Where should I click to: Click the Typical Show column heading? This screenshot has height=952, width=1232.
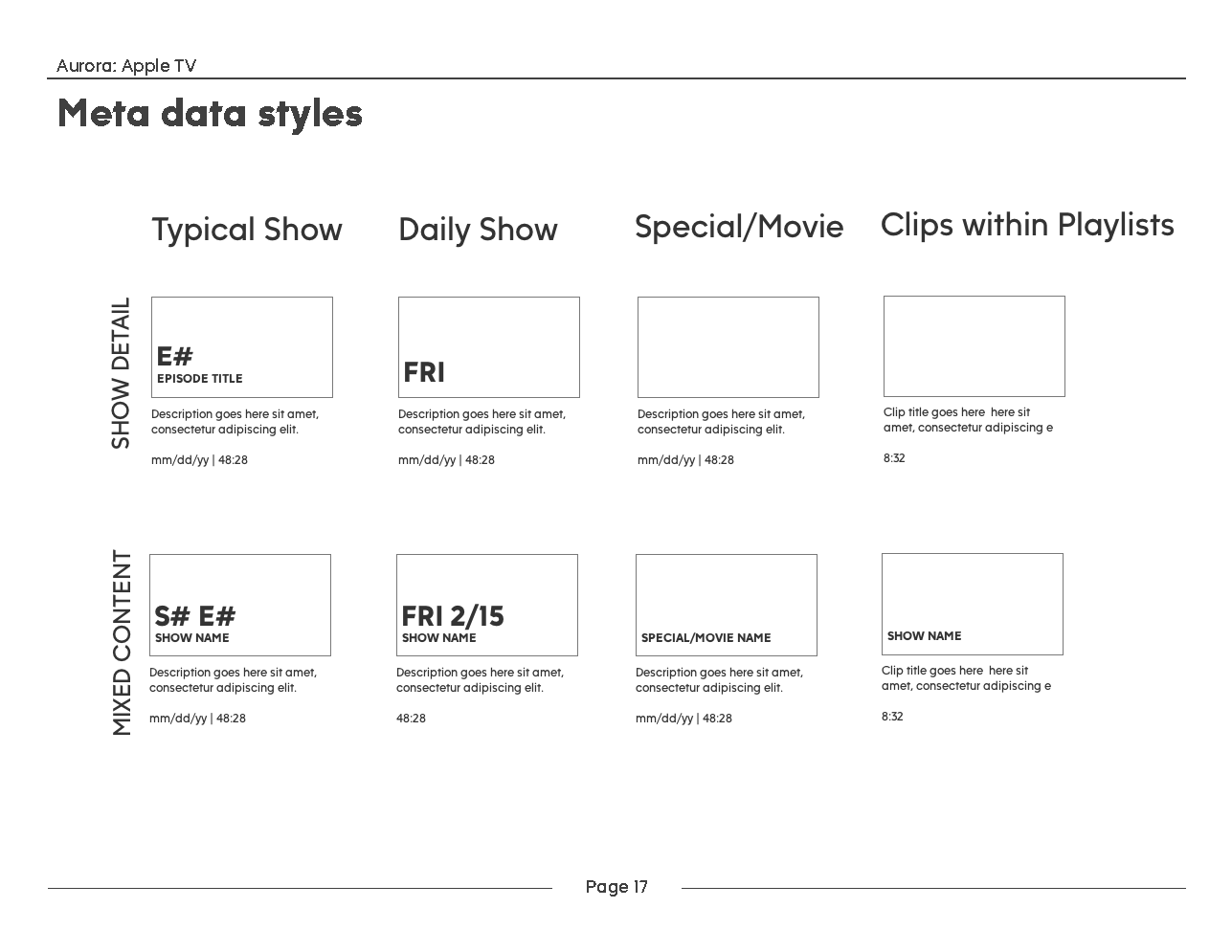tap(247, 230)
